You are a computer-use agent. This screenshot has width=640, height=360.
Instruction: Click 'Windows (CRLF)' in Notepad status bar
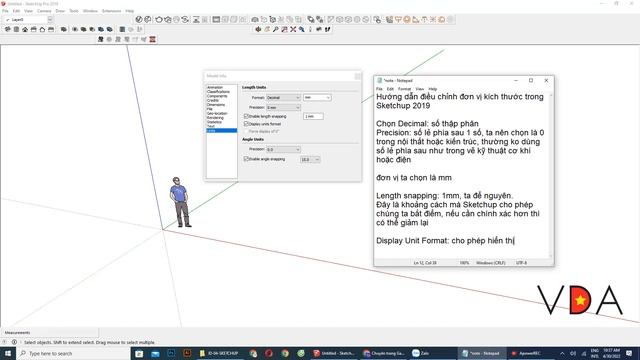[491, 263]
